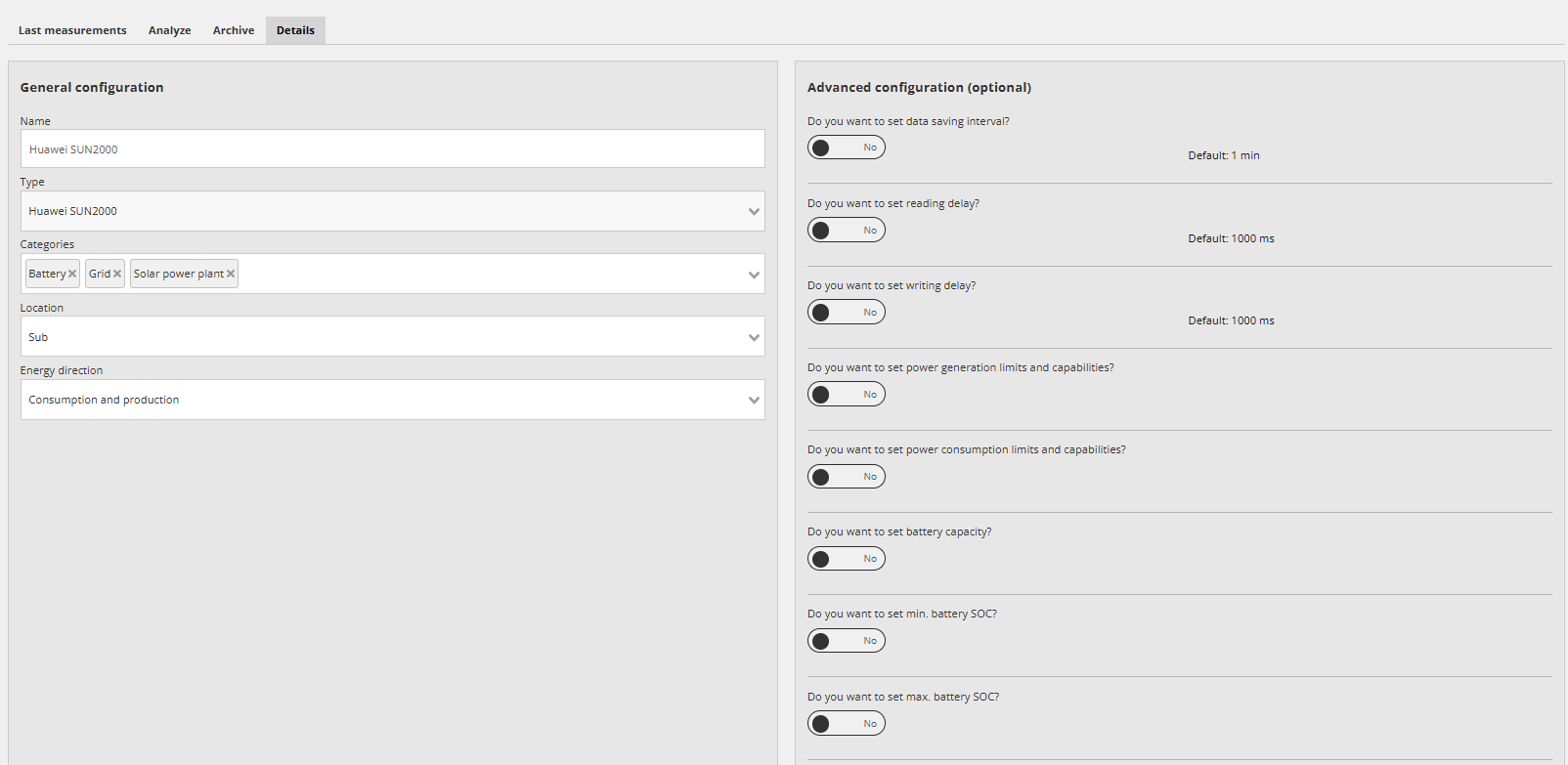Open the Energy direction dropdown
The image size is (1568, 765).
(x=754, y=400)
